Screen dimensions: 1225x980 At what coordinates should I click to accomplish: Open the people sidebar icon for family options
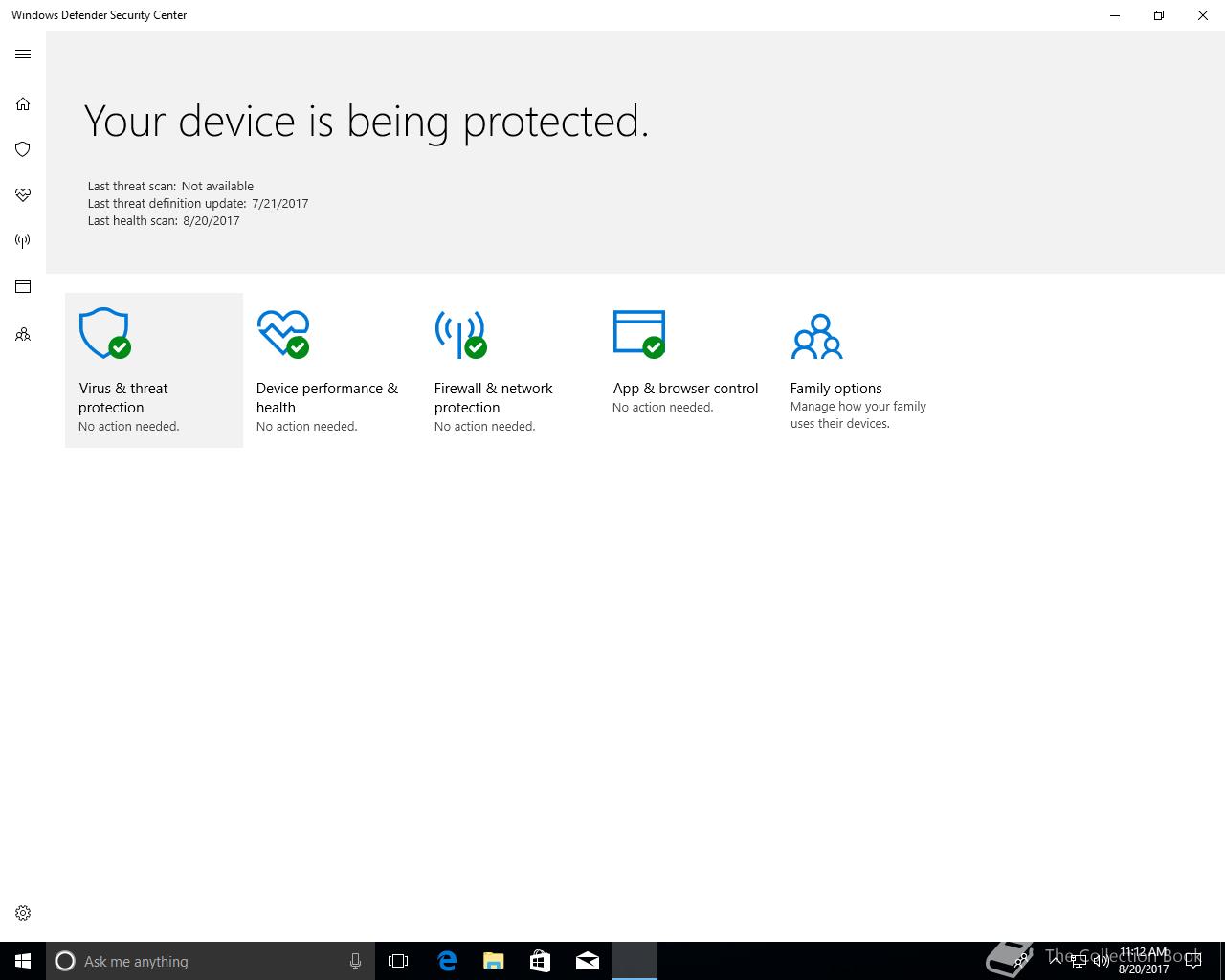coord(23,335)
